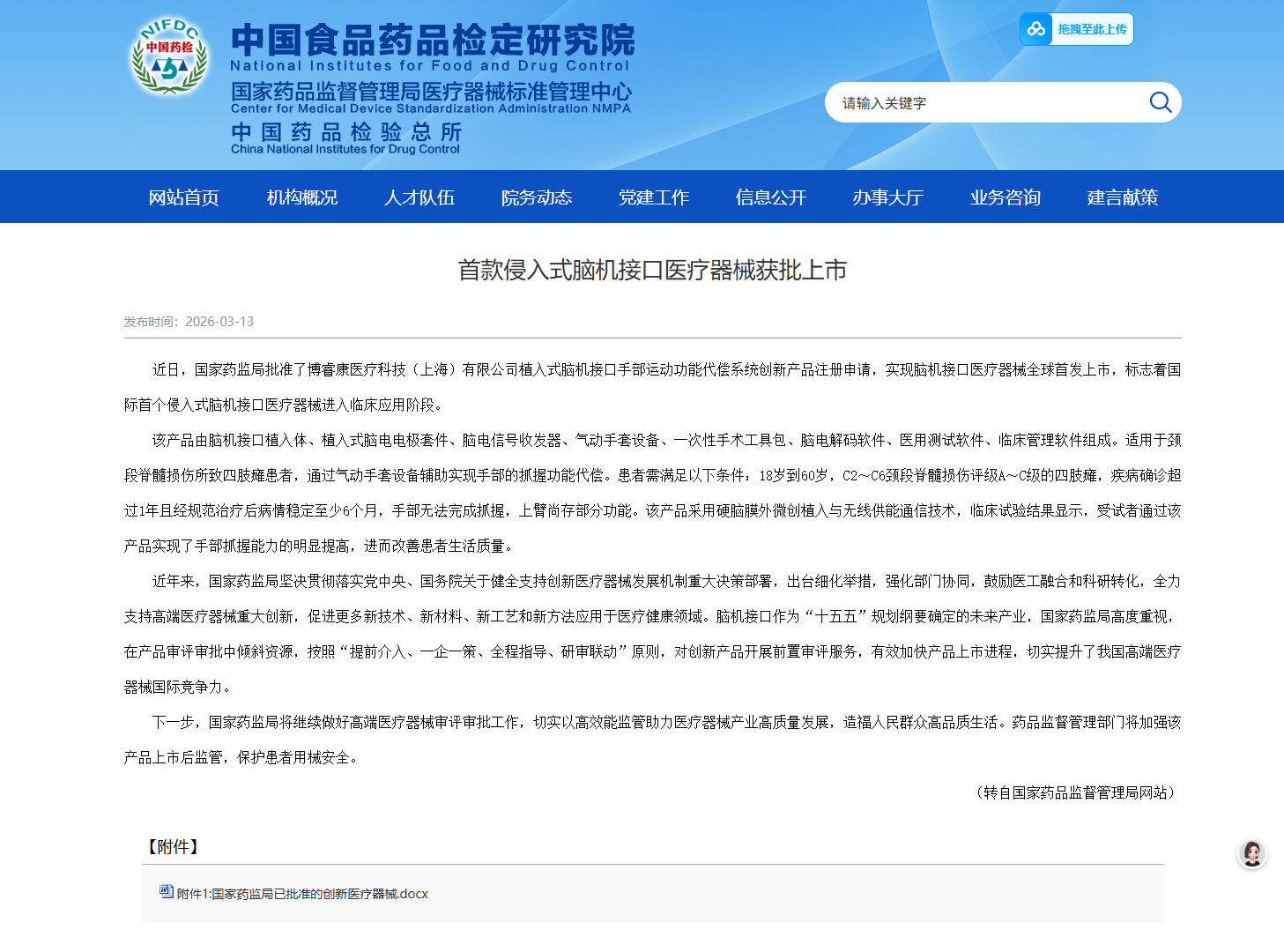Image resolution: width=1284 pixels, height=952 pixels.
Task: Click the cloud upload icon
Action: (x=1036, y=29)
